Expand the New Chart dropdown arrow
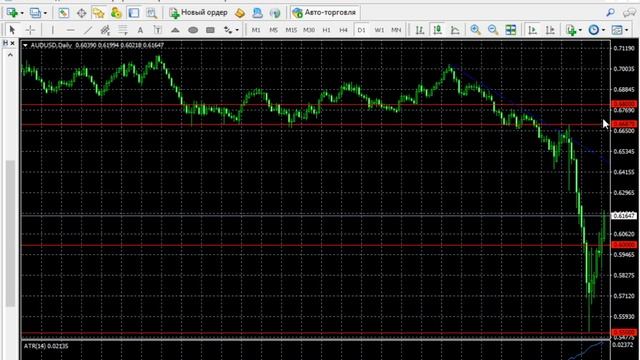This screenshot has width=640, height=360. (x=22, y=13)
